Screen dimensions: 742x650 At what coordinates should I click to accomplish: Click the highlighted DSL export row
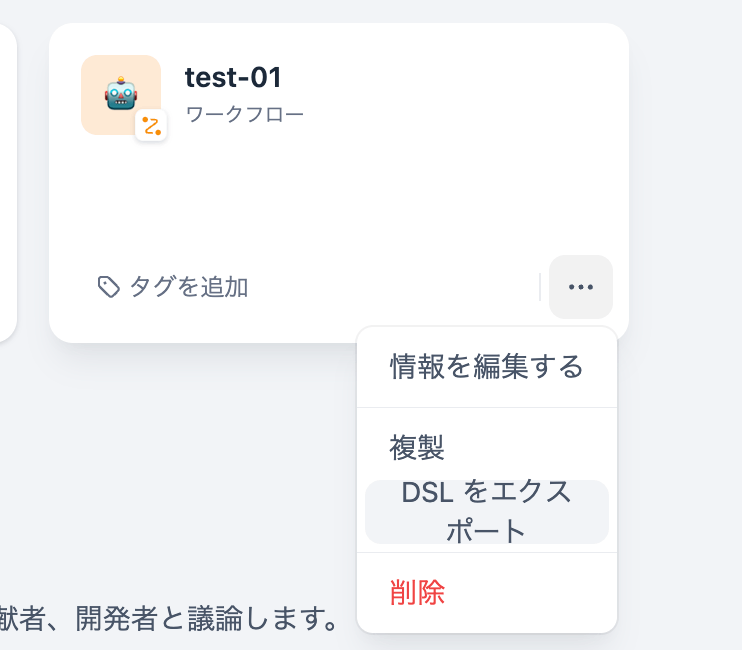pos(486,512)
